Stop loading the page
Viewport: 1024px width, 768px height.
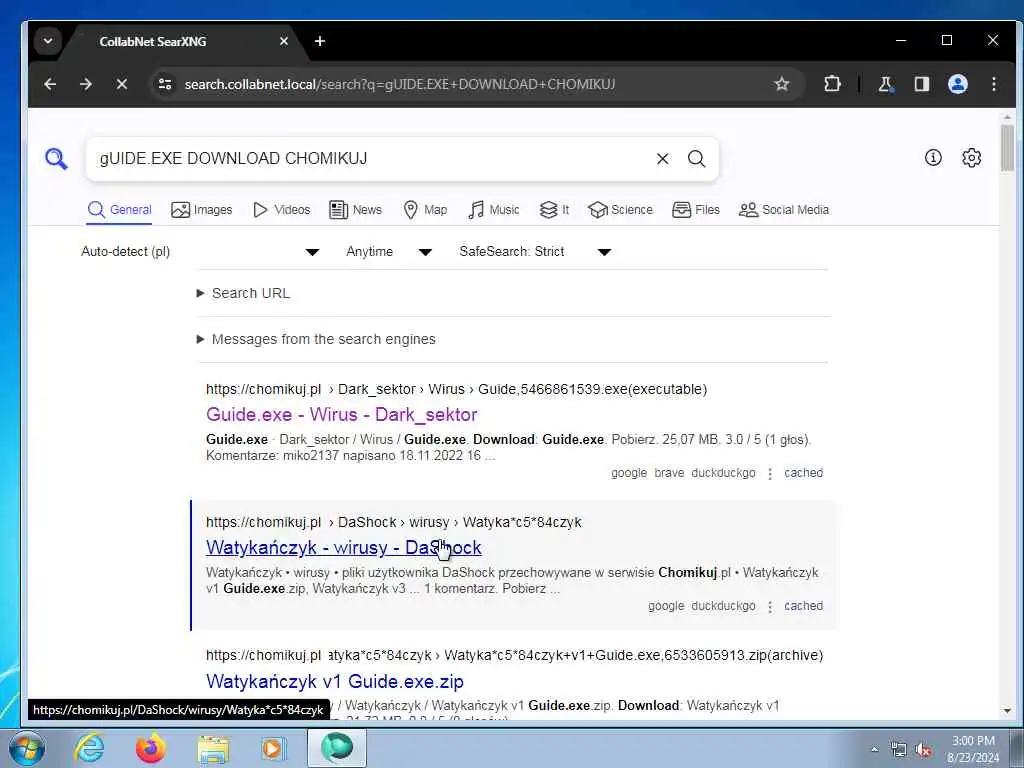point(121,84)
